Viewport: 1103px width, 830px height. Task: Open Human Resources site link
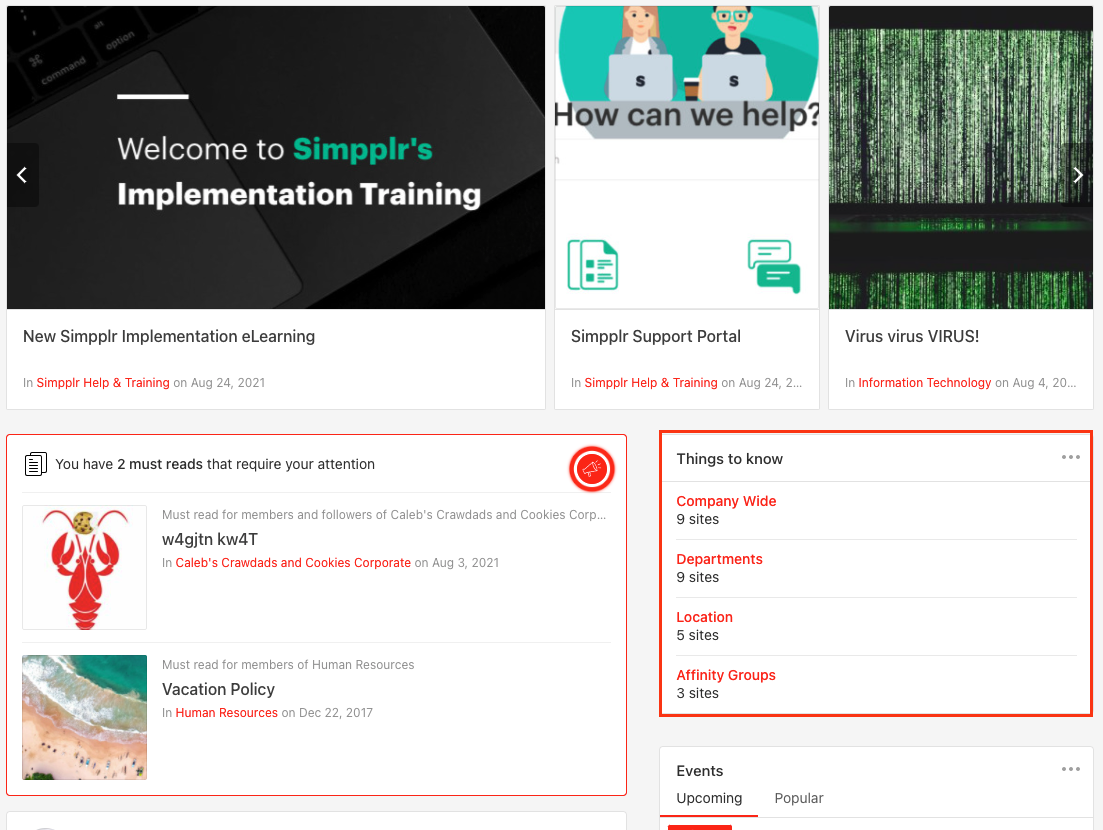pyautogui.click(x=227, y=713)
